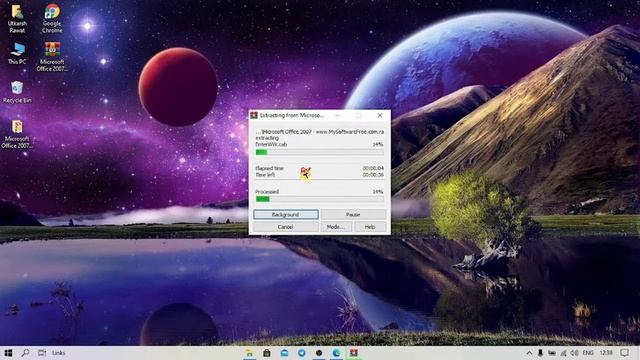Click the microphone tray icon
This screenshot has width=640, height=360.
[x=540, y=353]
